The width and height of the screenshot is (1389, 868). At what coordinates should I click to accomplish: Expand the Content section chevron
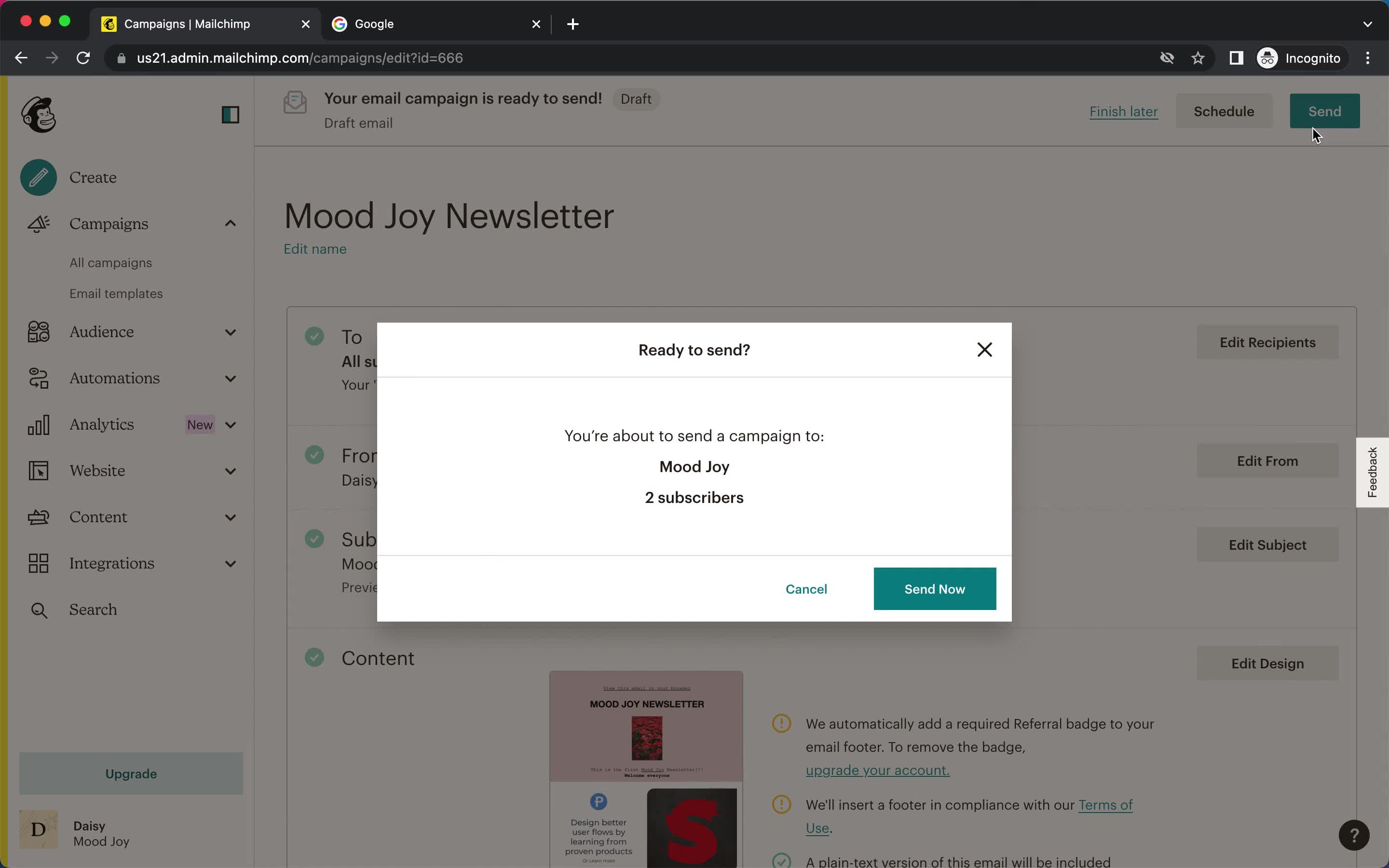(229, 517)
